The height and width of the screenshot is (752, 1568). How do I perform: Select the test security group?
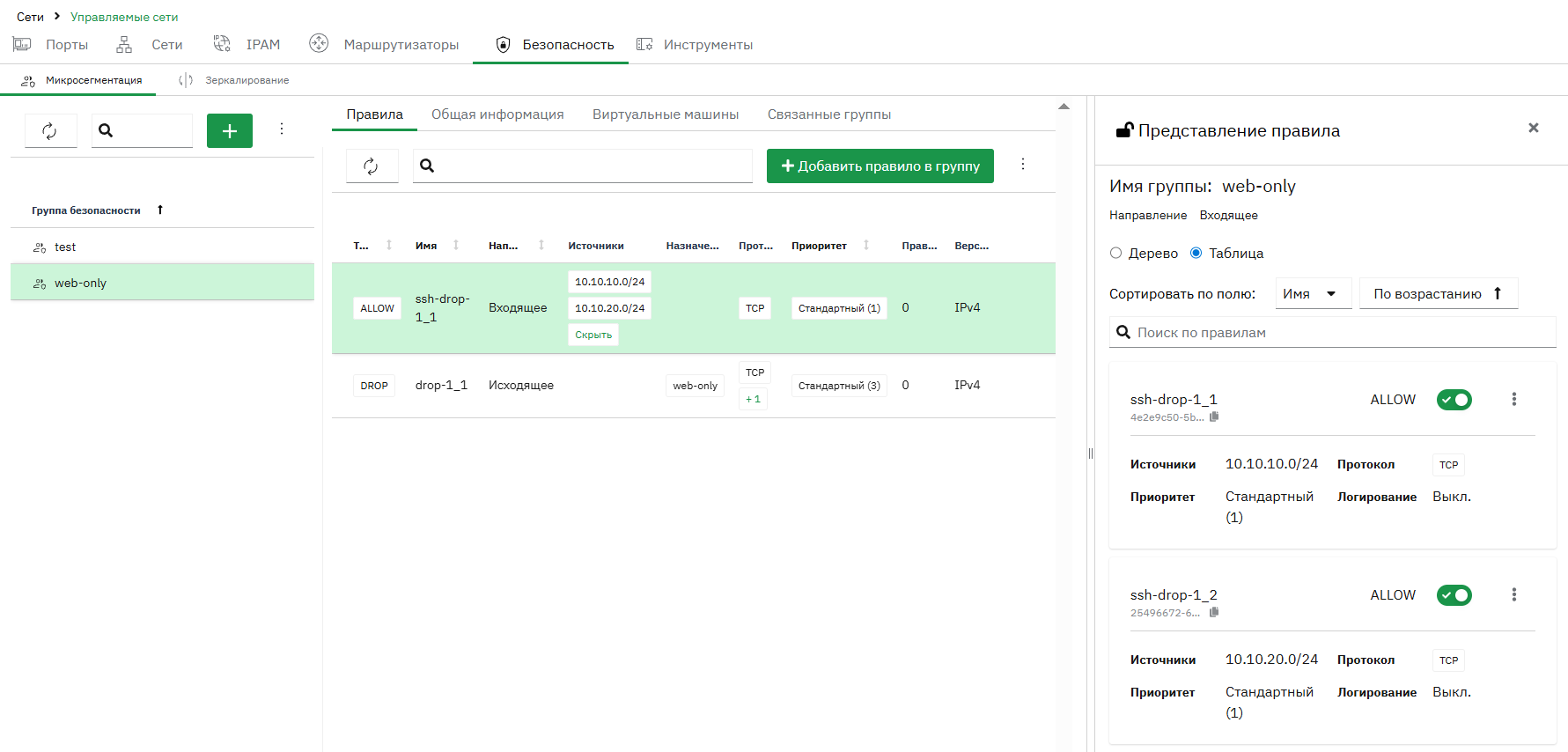[x=162, y=247]
